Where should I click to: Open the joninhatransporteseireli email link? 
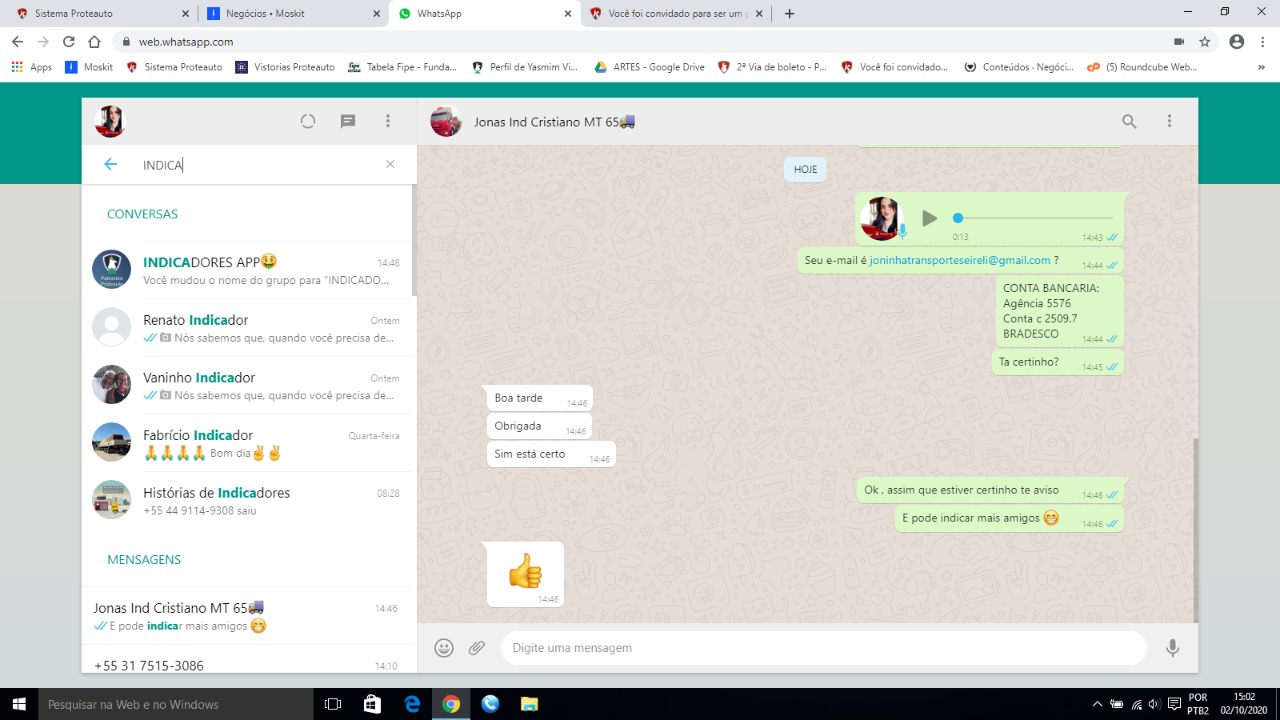coord(960,260)
